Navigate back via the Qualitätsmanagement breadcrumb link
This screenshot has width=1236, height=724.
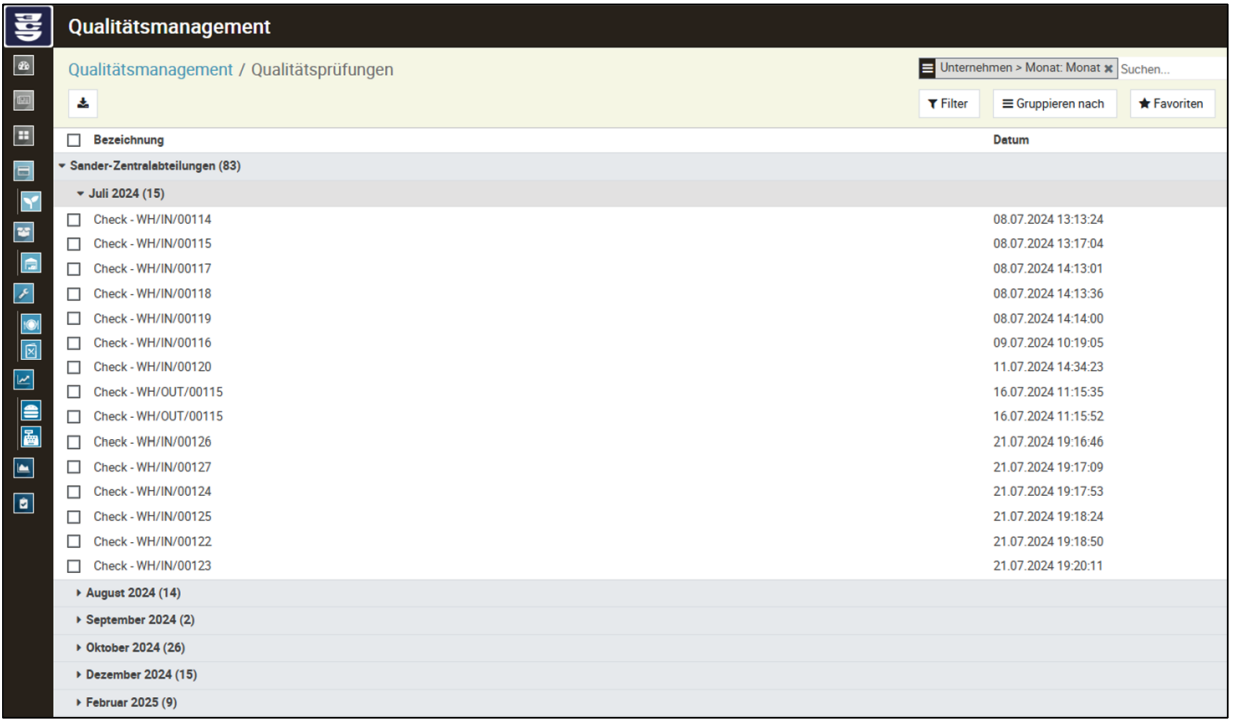click(x=150, y=69)
